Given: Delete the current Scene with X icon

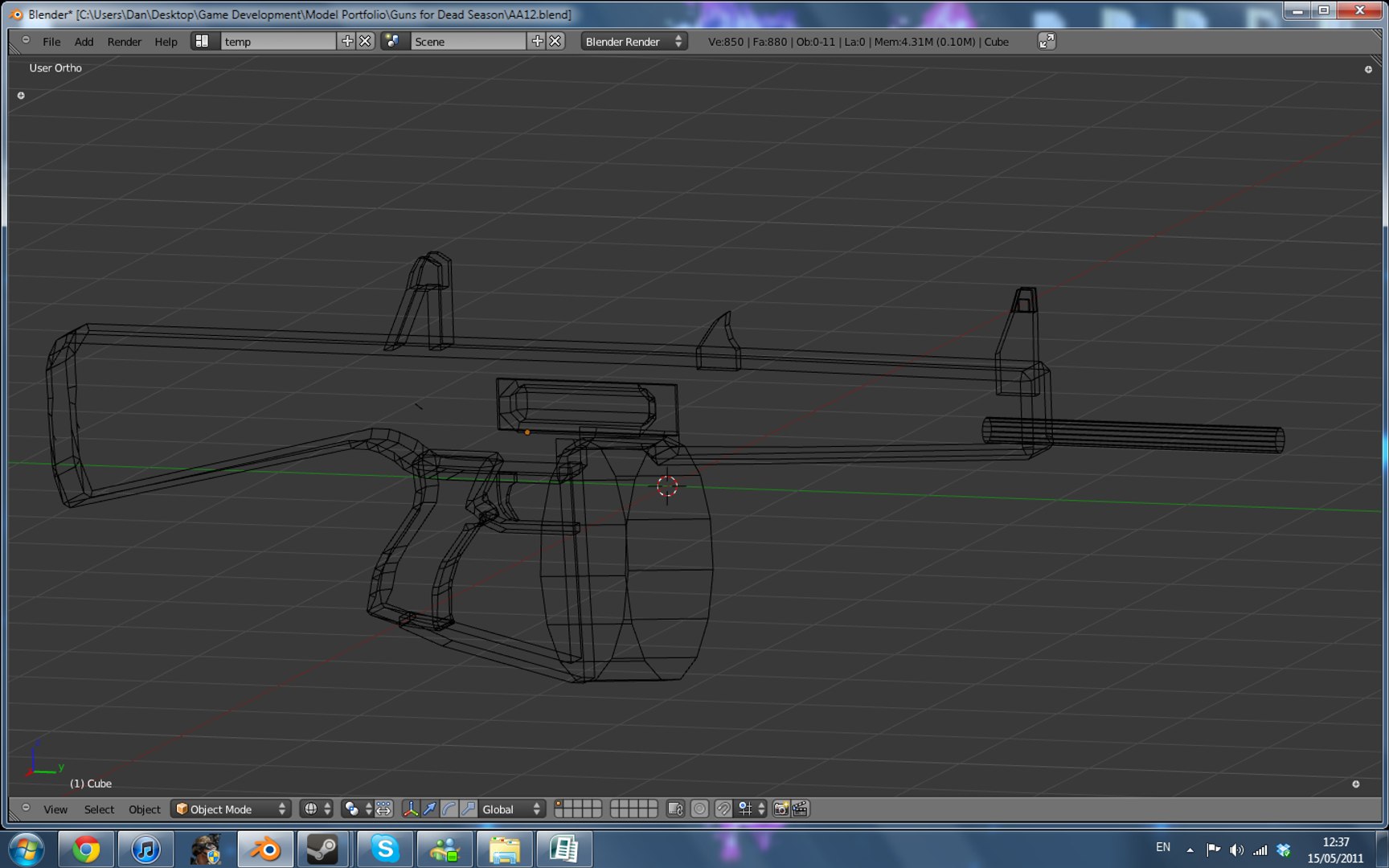Looking at the screenshot, I should [x=555, y=41].
